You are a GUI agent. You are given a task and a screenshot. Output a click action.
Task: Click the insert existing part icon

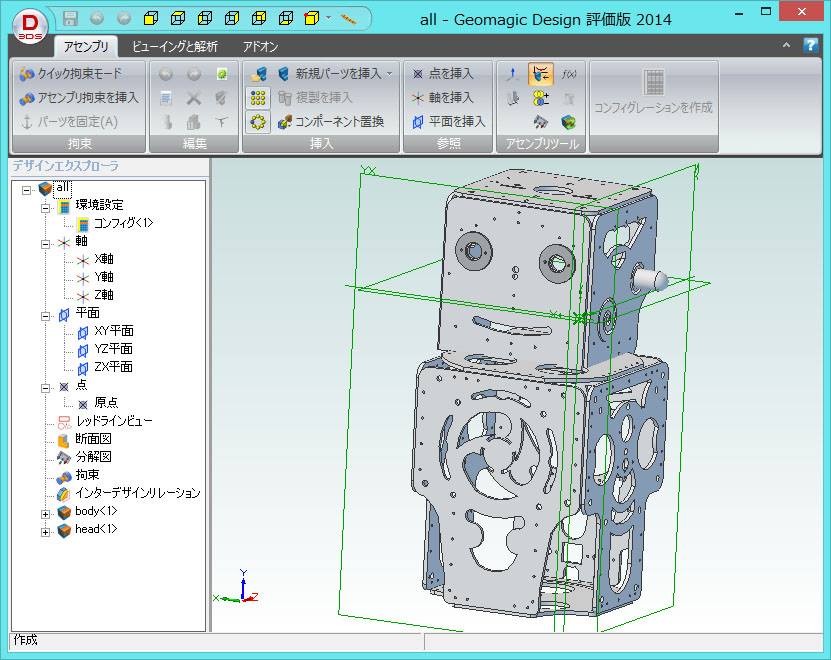[259, 74]
